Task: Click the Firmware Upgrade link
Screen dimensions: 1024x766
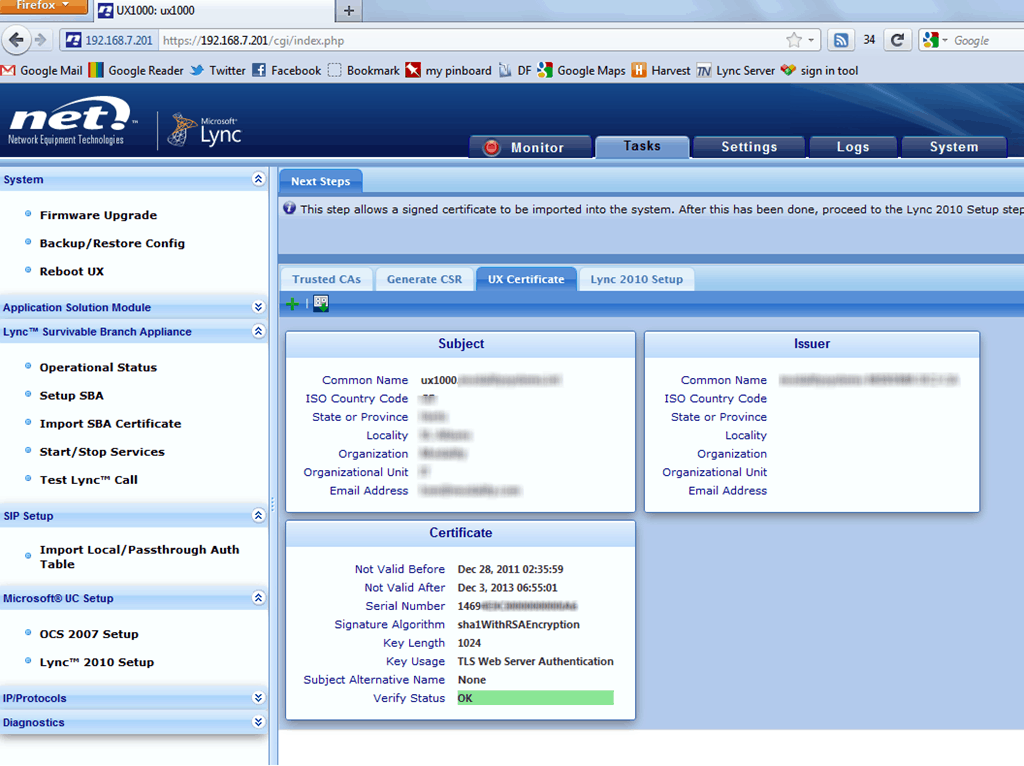Action: tap(98, 215)
